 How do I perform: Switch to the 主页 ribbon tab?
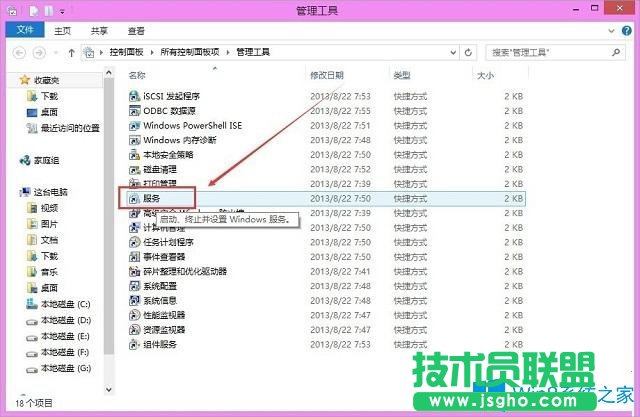click(62, 31)
